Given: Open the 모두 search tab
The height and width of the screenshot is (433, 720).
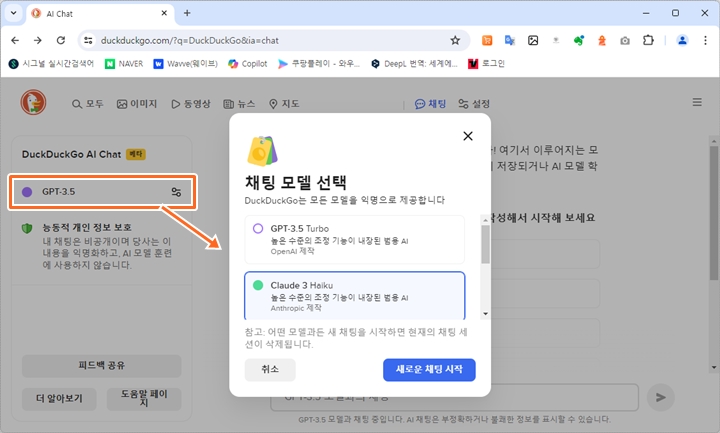Looking at the screenshot, I should point(88,104).
